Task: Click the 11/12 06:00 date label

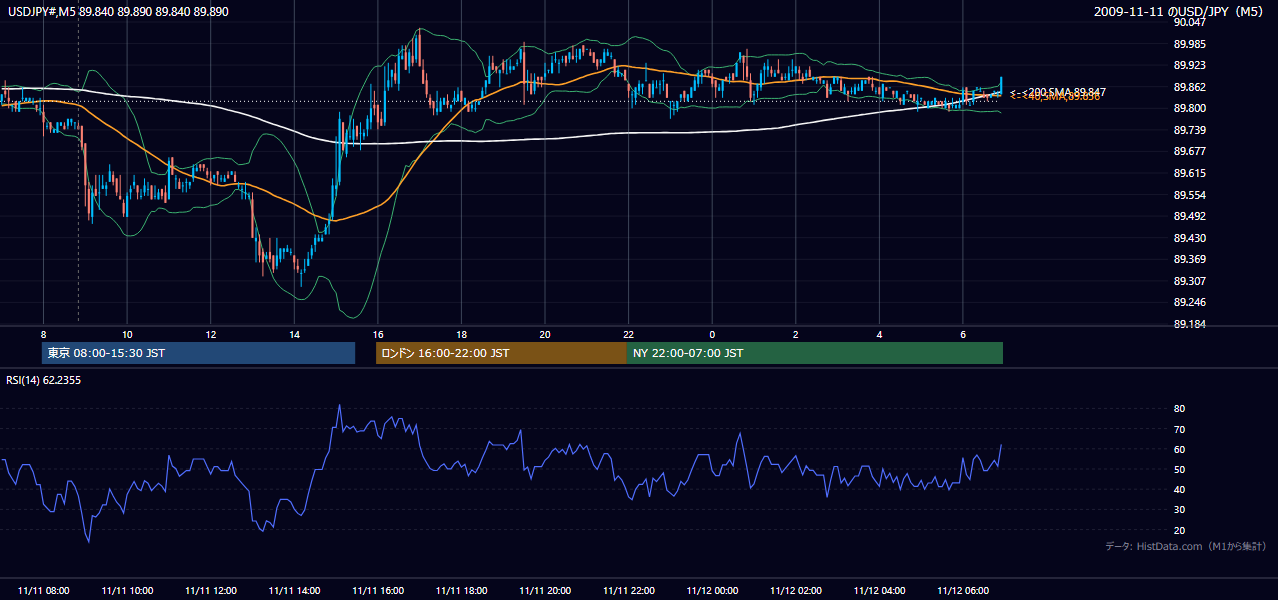Action: [963, 591]
